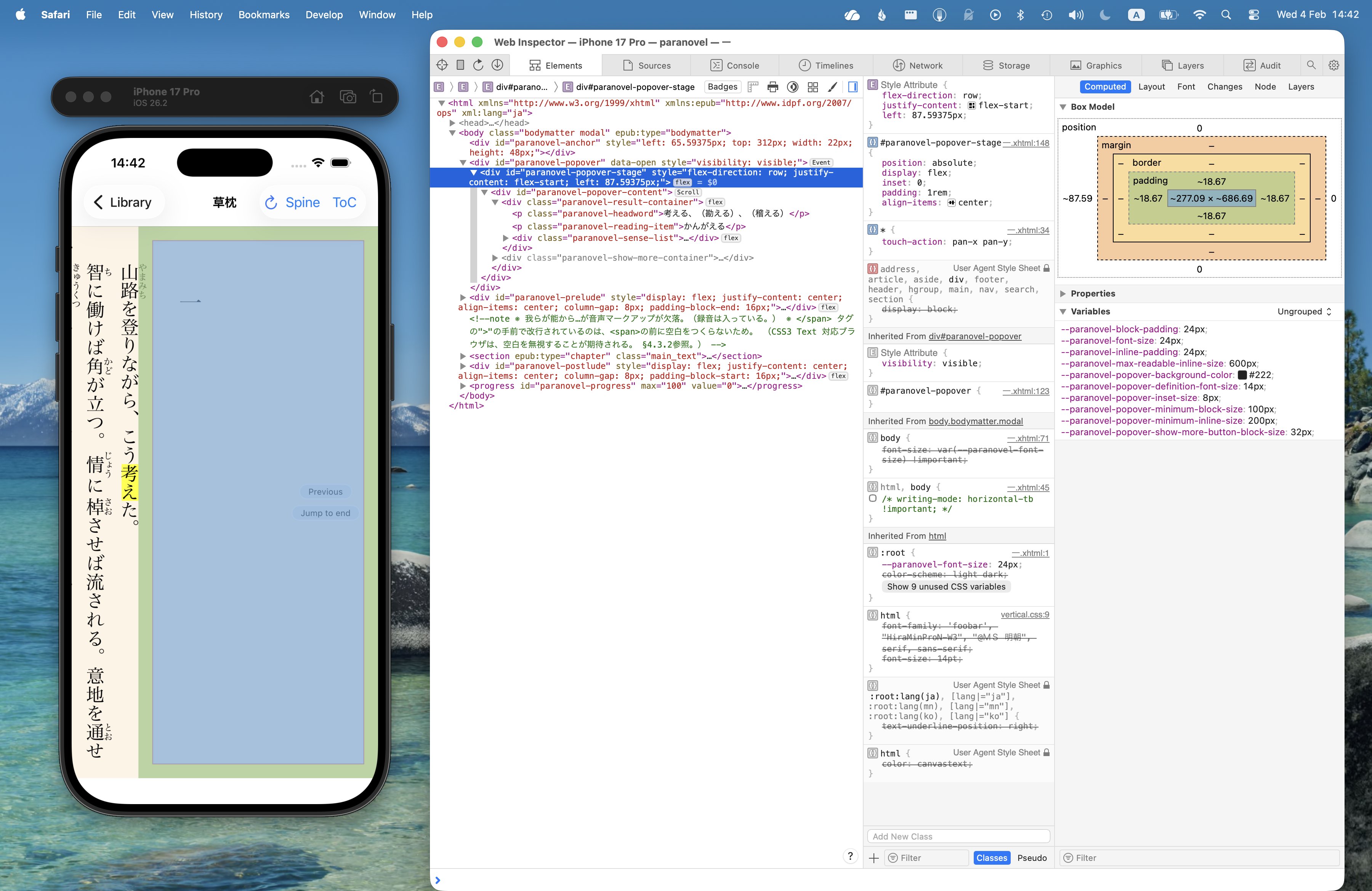Screen dimensions: 1372x891
Task: Open the Bookmarks menu
Action: click(264, 15)
